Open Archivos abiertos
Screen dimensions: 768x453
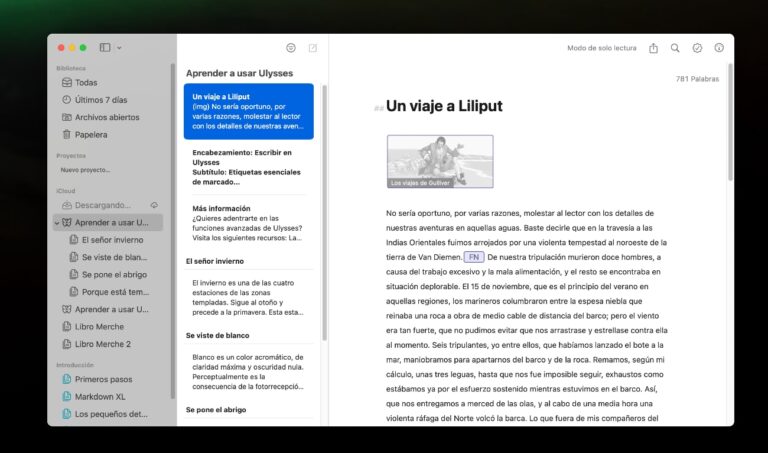pyautogui.click(x=108, y=117)
